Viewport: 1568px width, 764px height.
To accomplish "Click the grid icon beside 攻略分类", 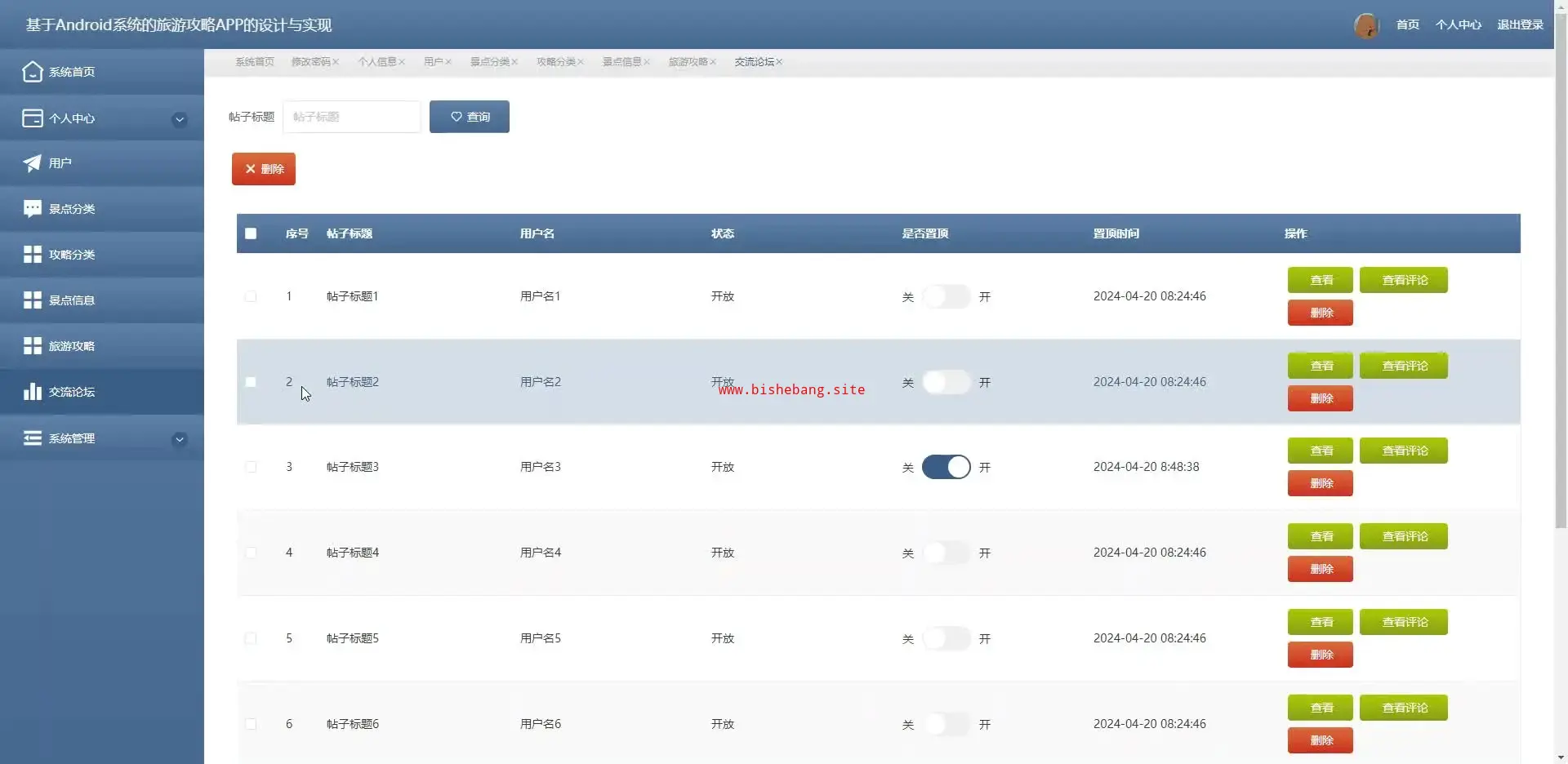I will [32, 255].
